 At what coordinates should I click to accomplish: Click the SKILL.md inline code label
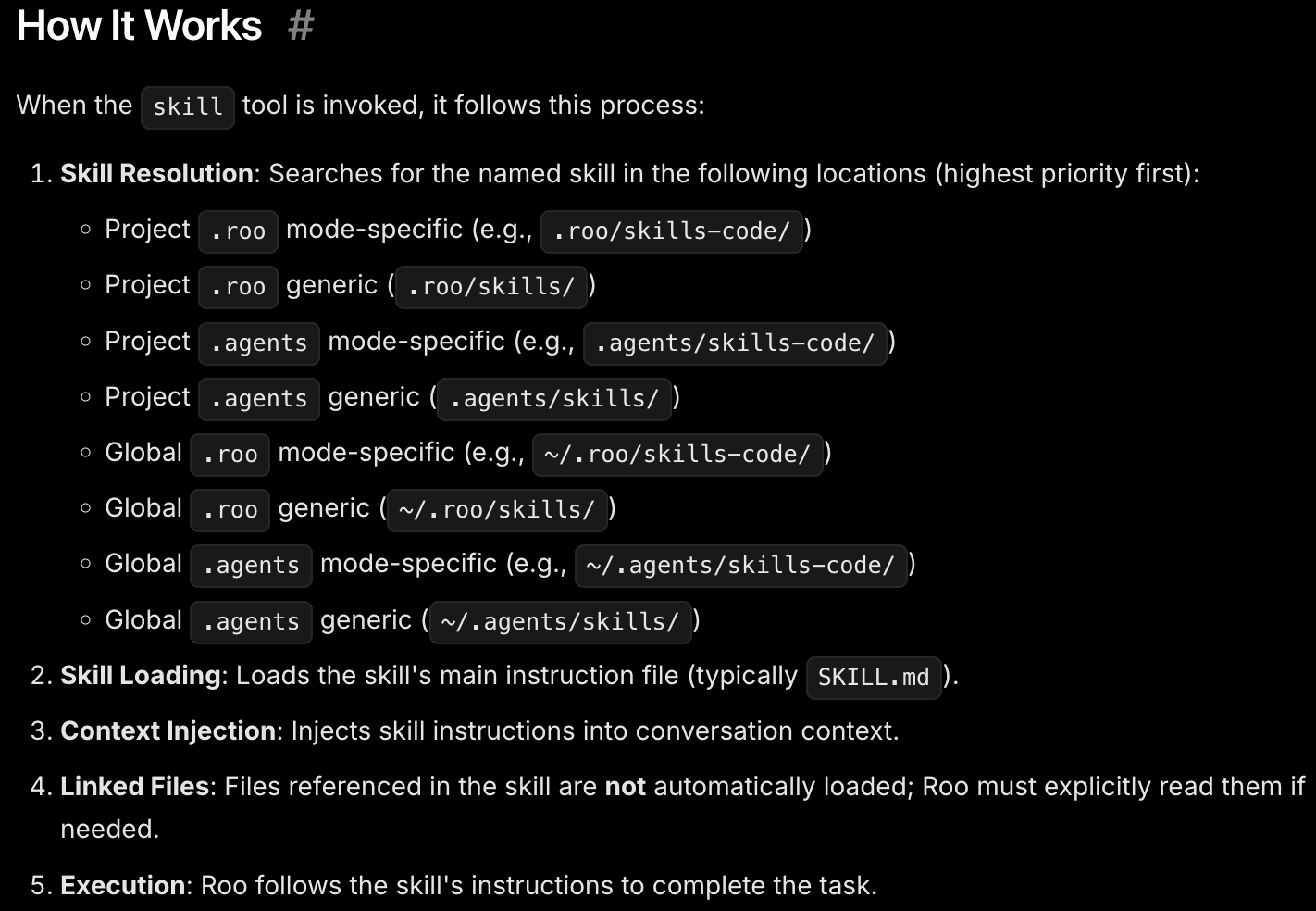874,678
